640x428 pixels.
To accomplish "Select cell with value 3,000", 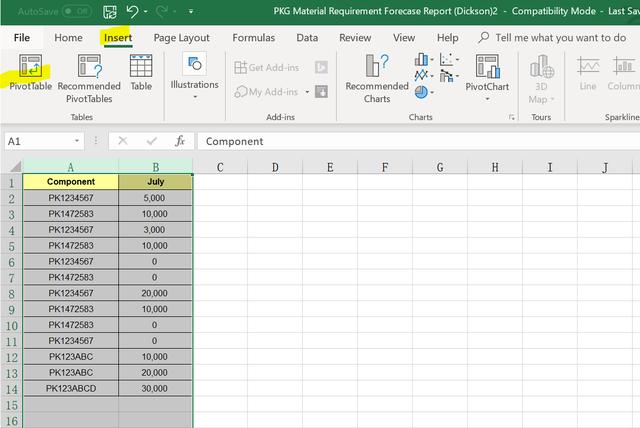I will [155, 230].
